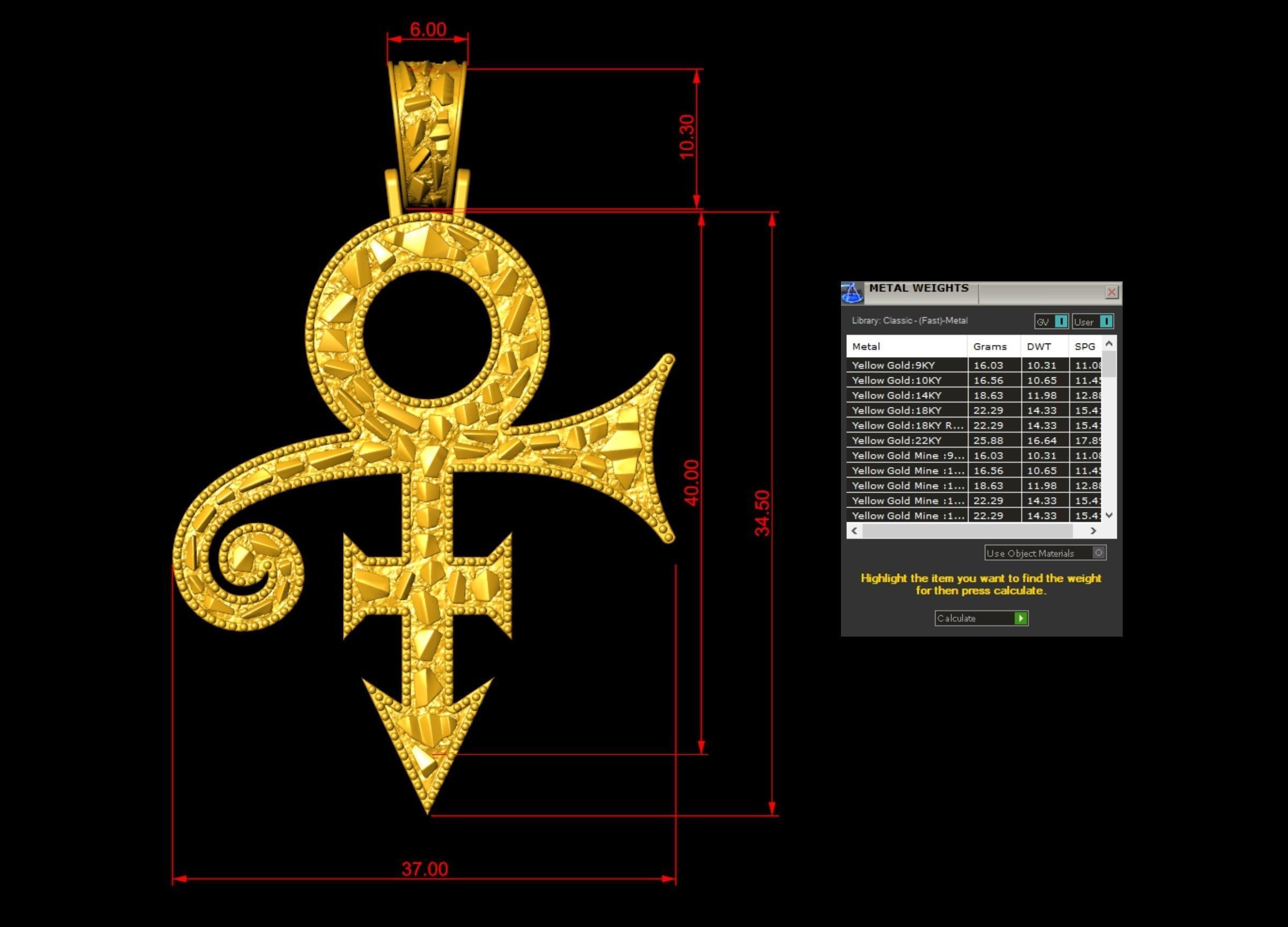Select the Yellow Gold Mine :9... row
The image size is (1288, 927).
click(x=974, y=456)
